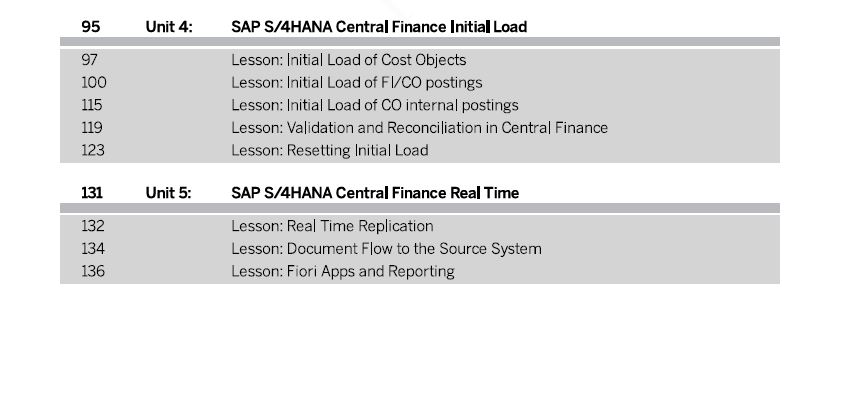Open lesson Initial Load of FI/CO postings
The image size is (850, 396).
click(x=357, y=83)
